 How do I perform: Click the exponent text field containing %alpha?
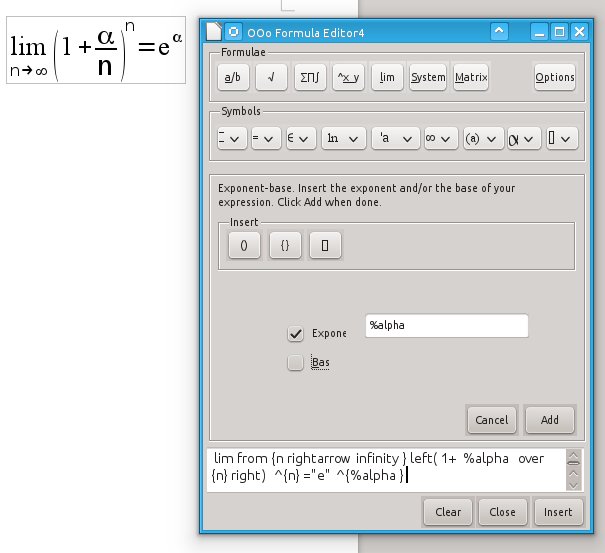click(x=447, y=326)
